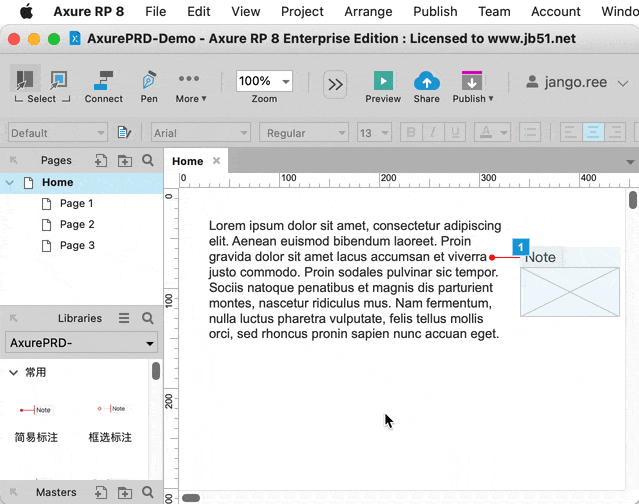Click the Lorem ipsum text paragraph
This screenshot has height=504, width=639.
click(355, 280)
